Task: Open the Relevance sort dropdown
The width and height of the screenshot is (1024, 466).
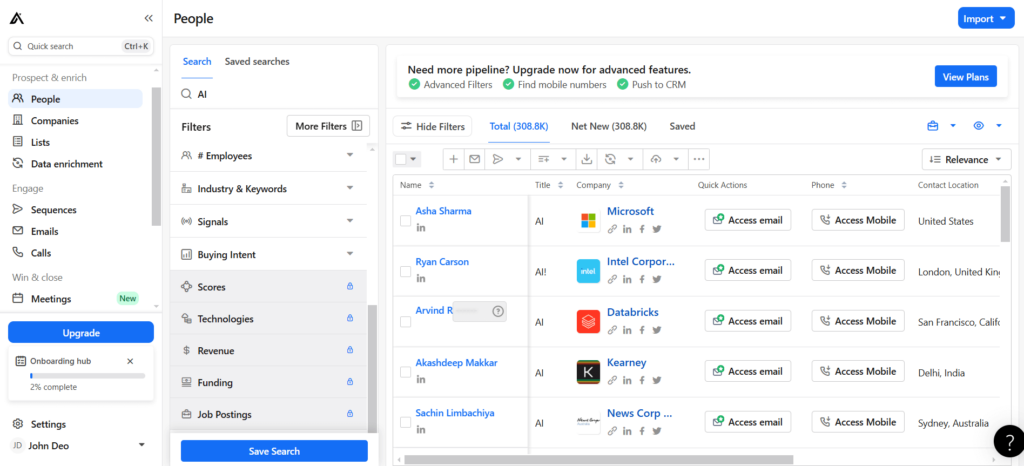Action: pos(966,159)
